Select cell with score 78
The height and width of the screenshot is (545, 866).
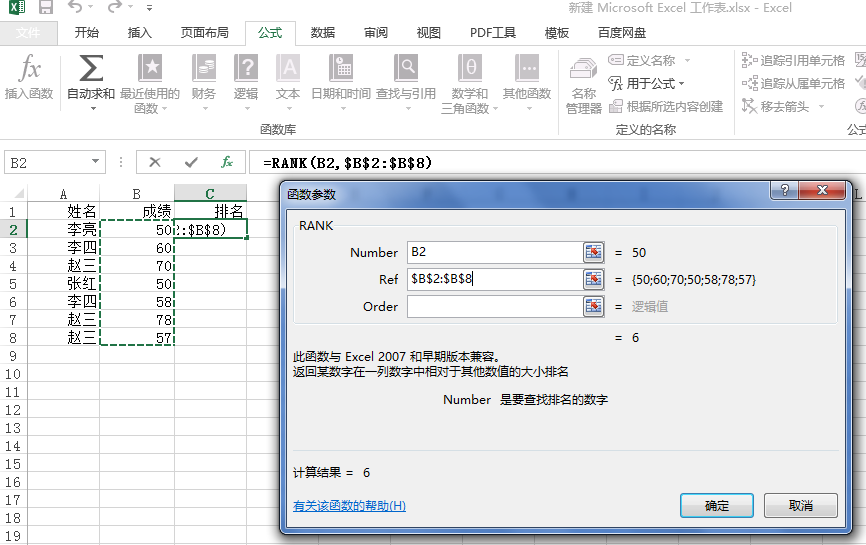pos(137,320)
